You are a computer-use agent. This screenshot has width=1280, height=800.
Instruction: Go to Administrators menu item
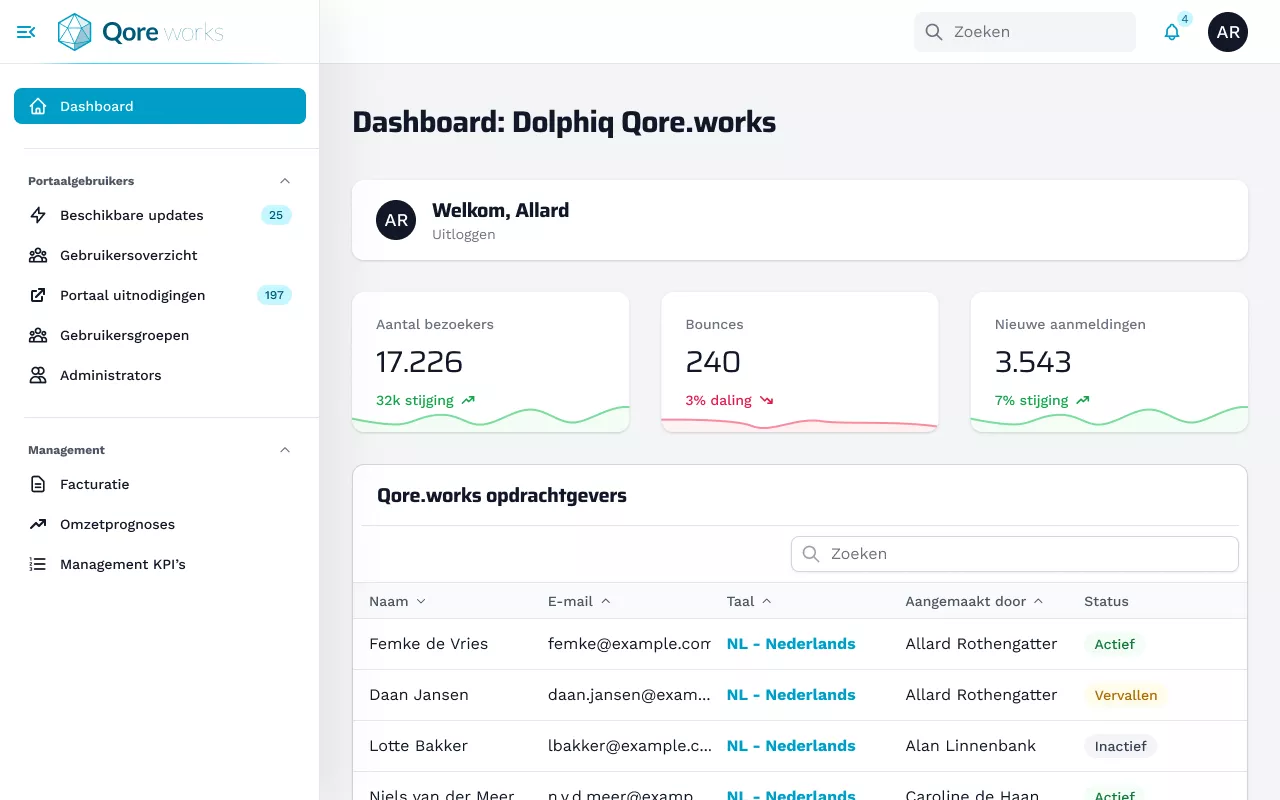(110, 375)
